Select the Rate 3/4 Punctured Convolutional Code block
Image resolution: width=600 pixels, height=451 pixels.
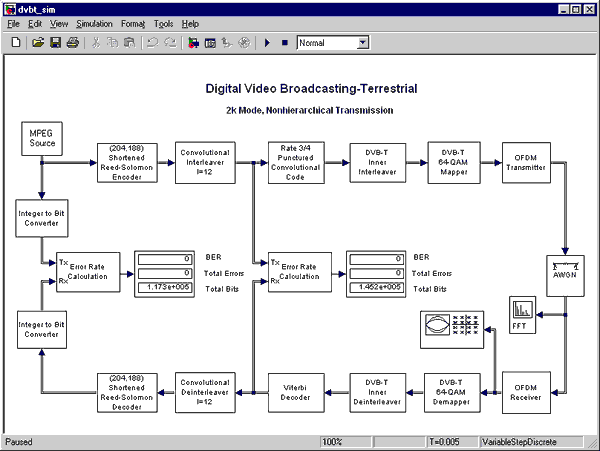coord(296,163)
